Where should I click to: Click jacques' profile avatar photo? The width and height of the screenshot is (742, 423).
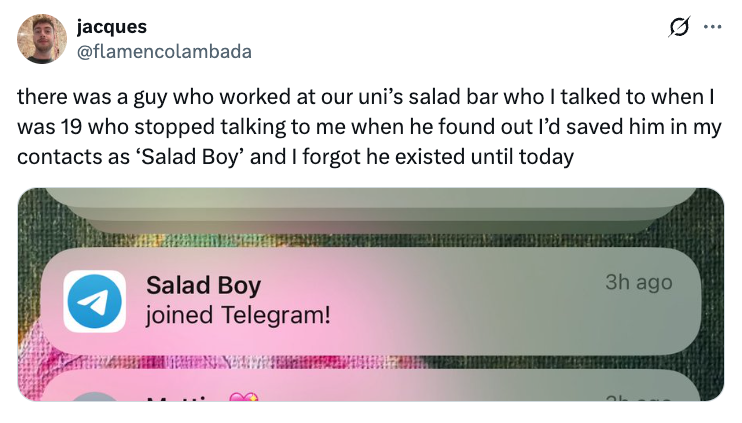pyautogui.click(x=42, y=39)
